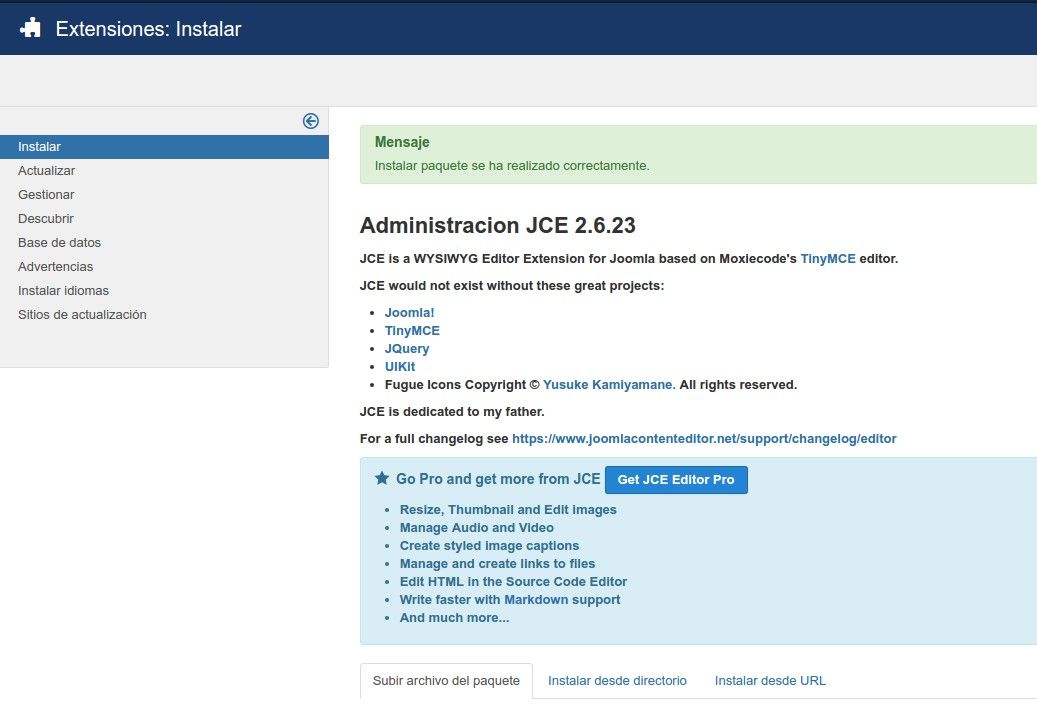Switch to Instalar desde directorio tab
This screenshot has width=1037, height=727.
(x=617, y=681)
